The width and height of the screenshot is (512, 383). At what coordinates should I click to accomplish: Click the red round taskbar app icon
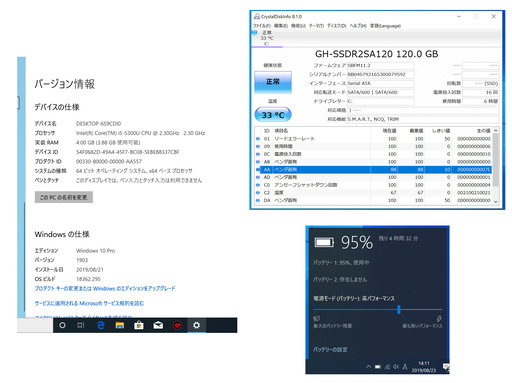tap(177, 325)
